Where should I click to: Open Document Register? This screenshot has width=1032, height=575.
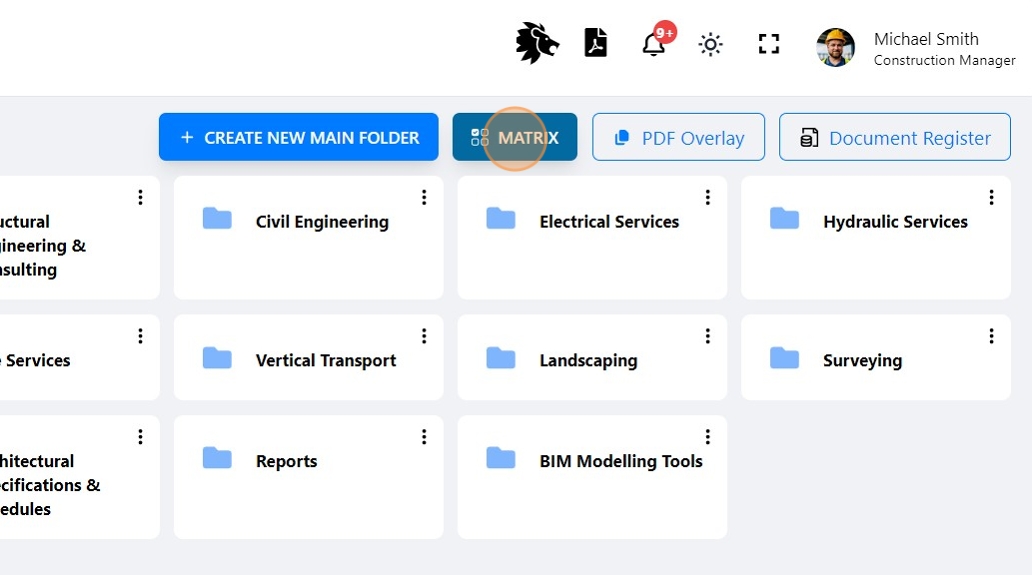(894, 137)
